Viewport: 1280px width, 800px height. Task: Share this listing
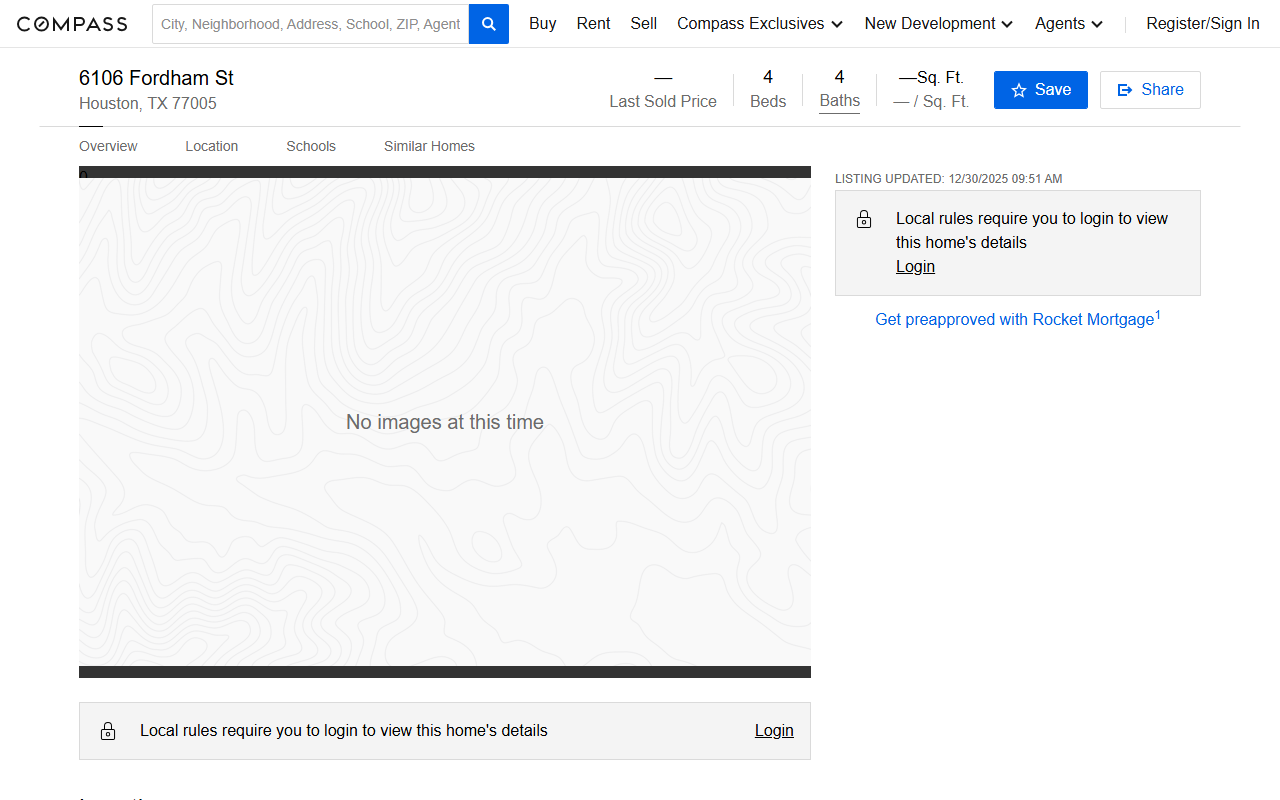click(x=1150, y=90)
